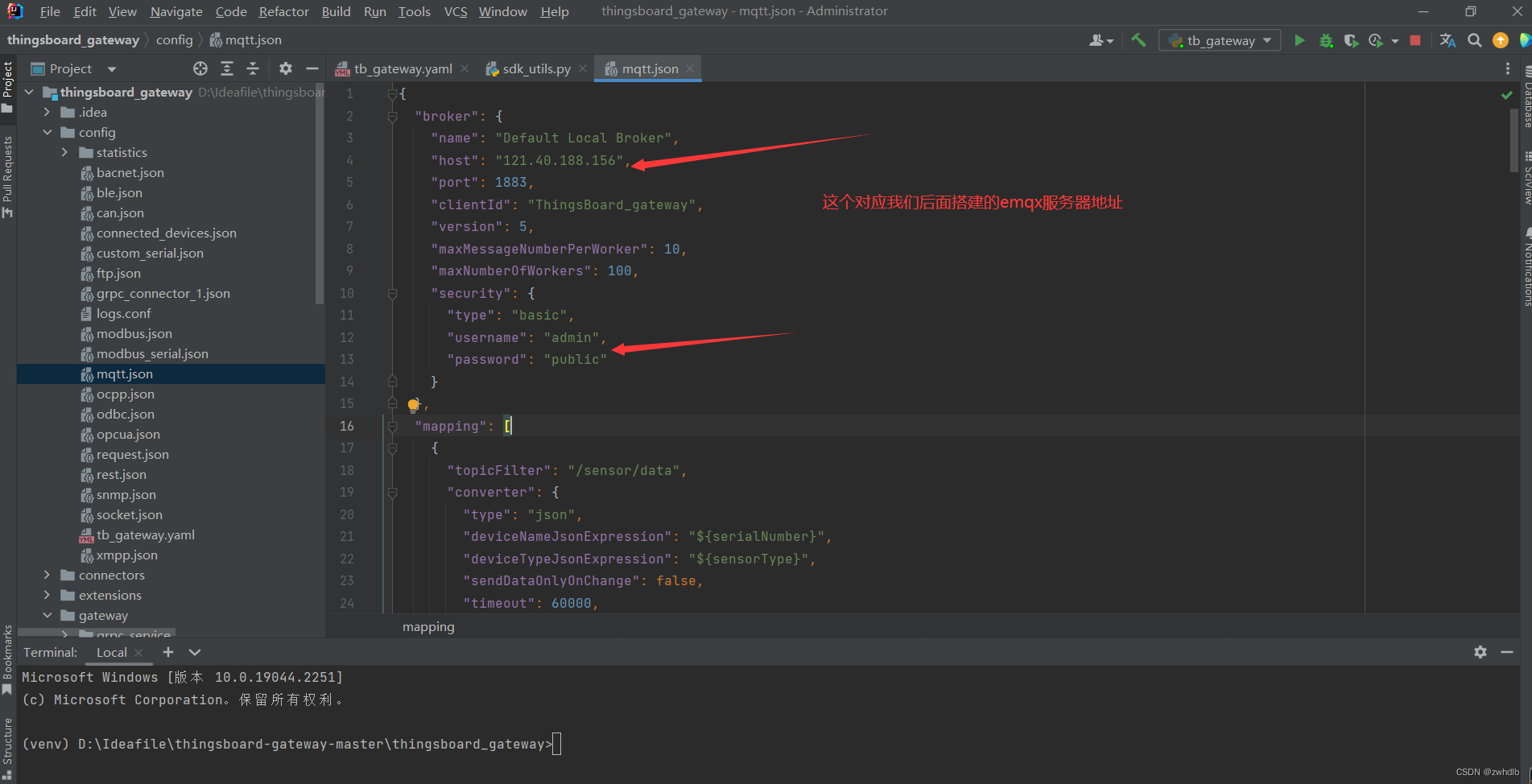Switch to the sdk_utils.py tab

click(x=536, y=69)
